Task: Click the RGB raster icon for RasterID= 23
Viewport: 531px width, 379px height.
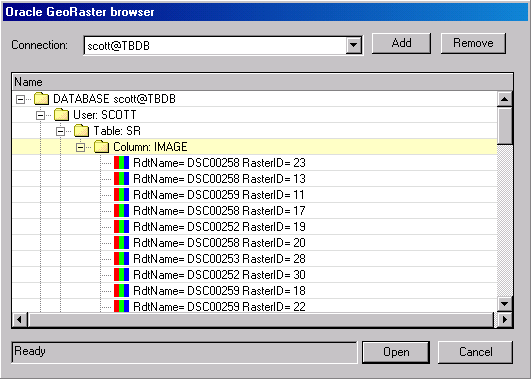Action: pyautogui.click(x=122, y=163)
